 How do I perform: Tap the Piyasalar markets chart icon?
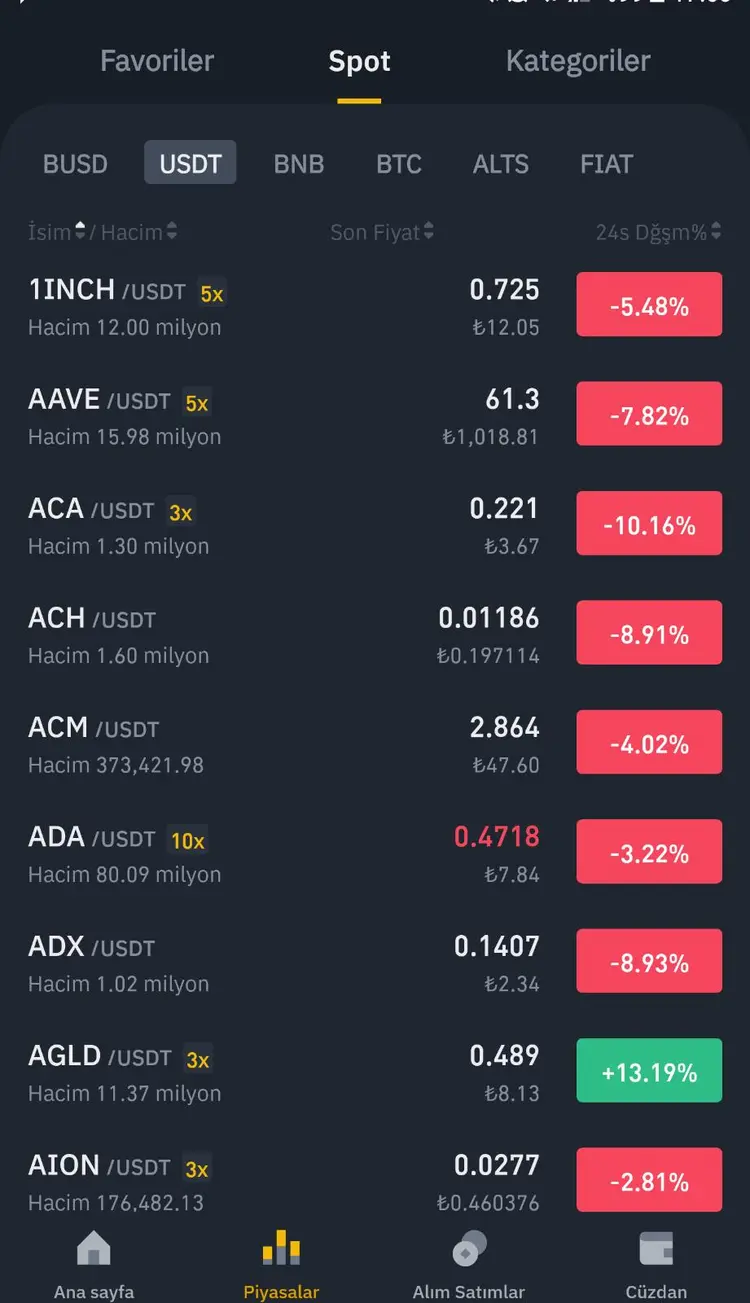tap(281, 1248)
